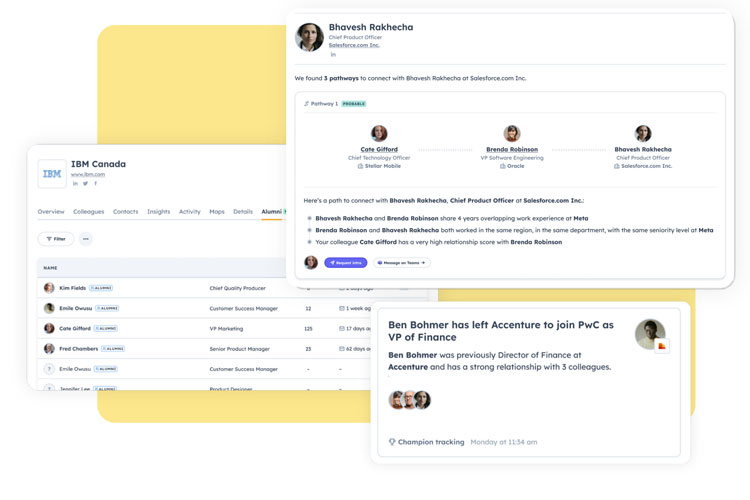Click the VP Marketing cell

[226, 329]
